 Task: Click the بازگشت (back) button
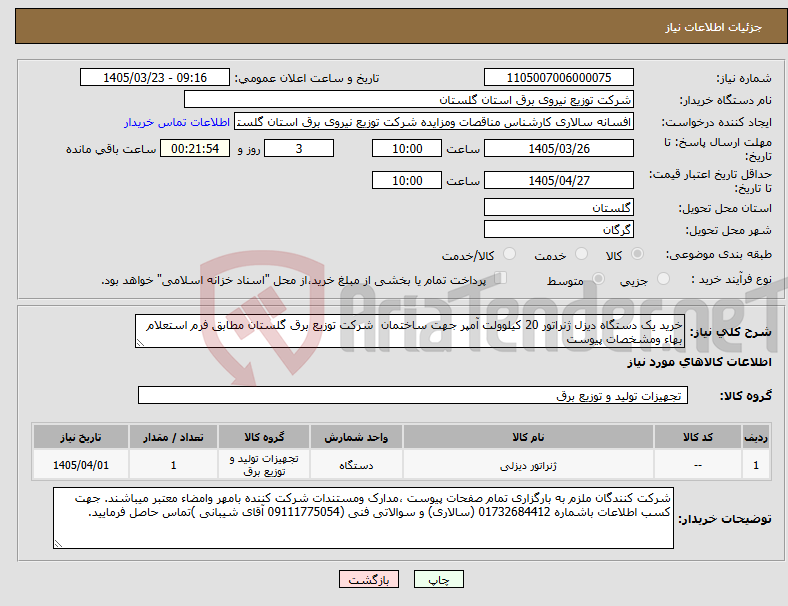(369, 579)
